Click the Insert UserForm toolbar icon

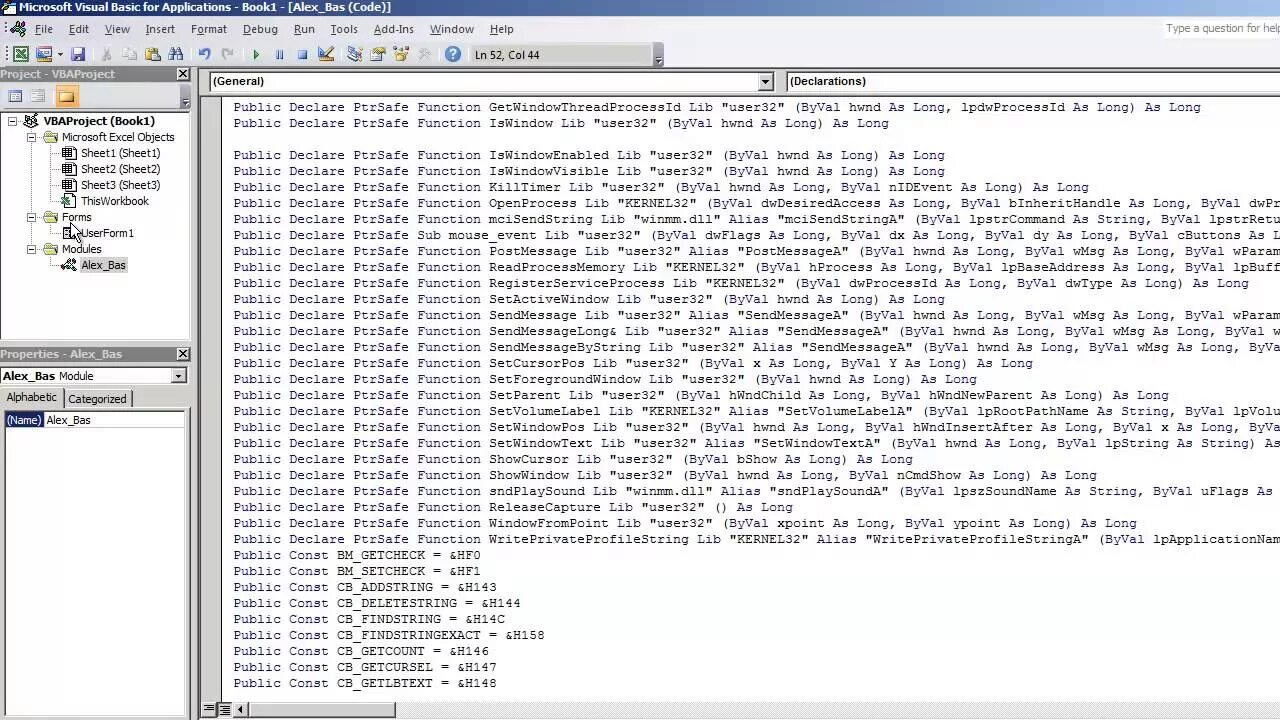click(43, 54)
